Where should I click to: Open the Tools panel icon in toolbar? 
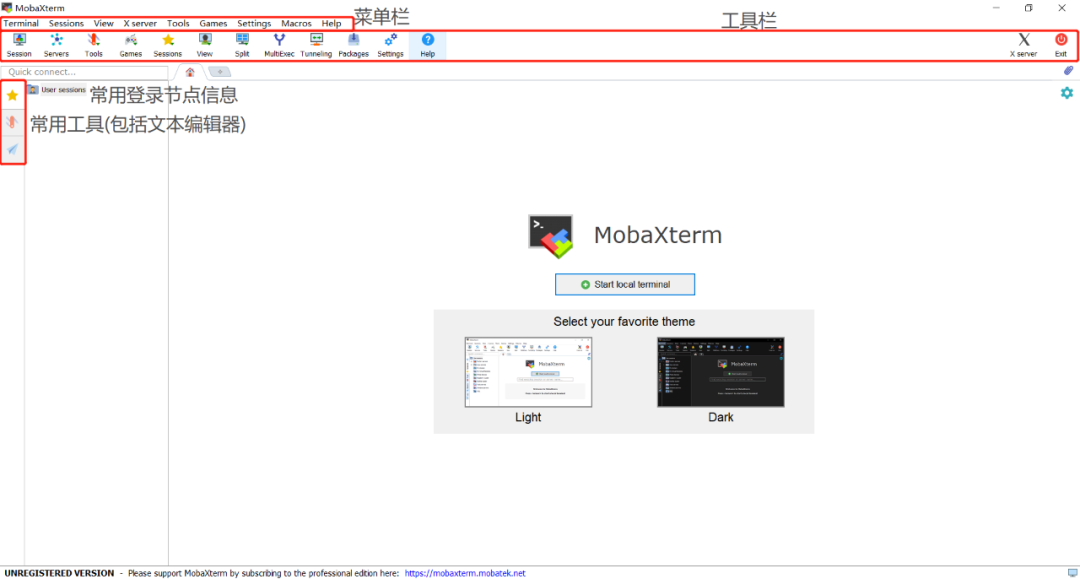click(93, 44)
